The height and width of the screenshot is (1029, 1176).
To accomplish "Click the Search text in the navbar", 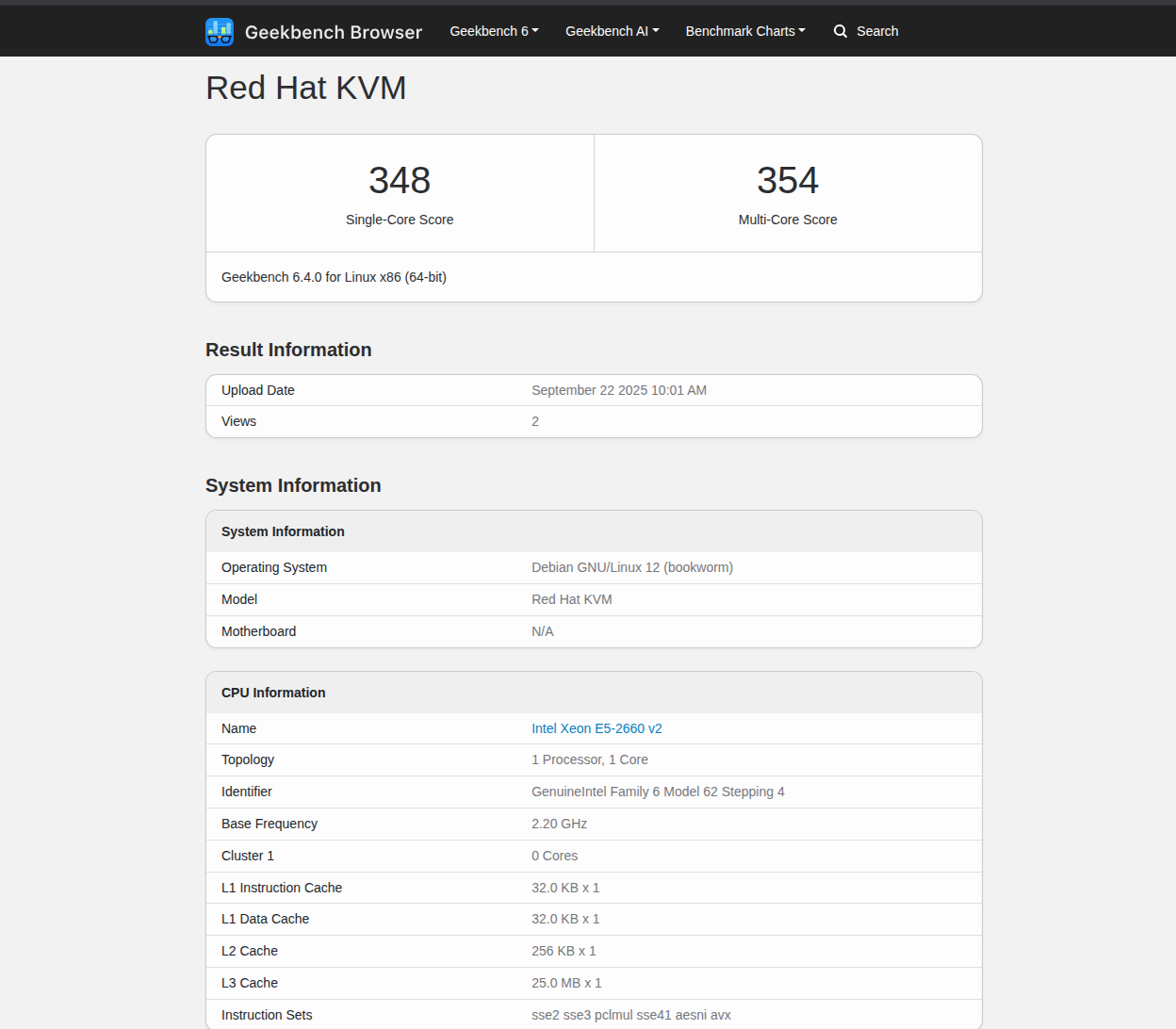I will tap(877, 31).
